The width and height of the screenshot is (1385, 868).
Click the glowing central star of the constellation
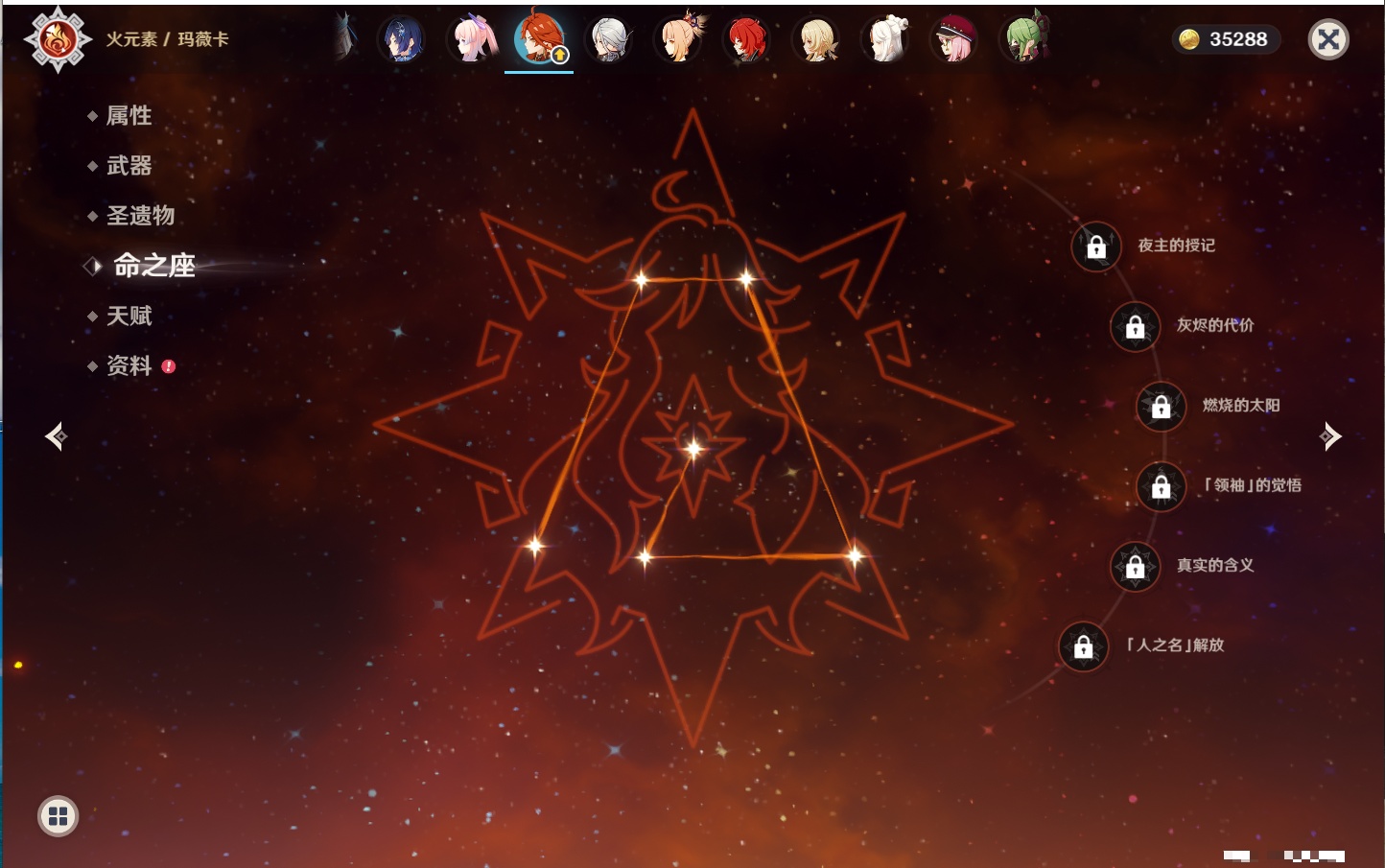(x=693, y=447)
